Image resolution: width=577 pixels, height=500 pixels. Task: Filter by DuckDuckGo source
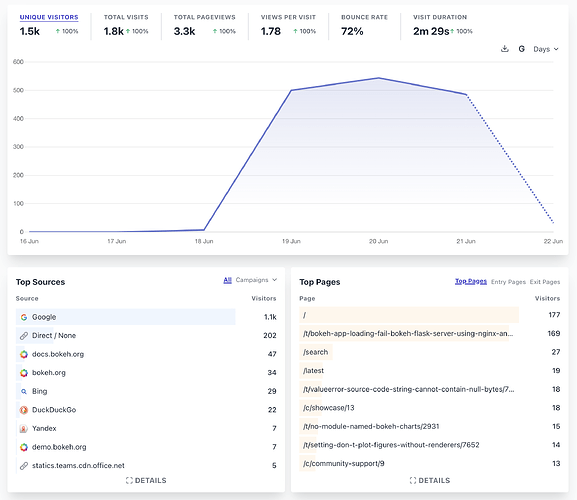[146, 410]
